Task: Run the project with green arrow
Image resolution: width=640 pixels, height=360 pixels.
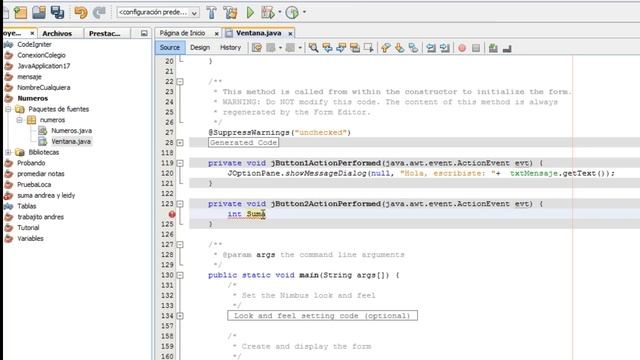Action: point(250,13)
